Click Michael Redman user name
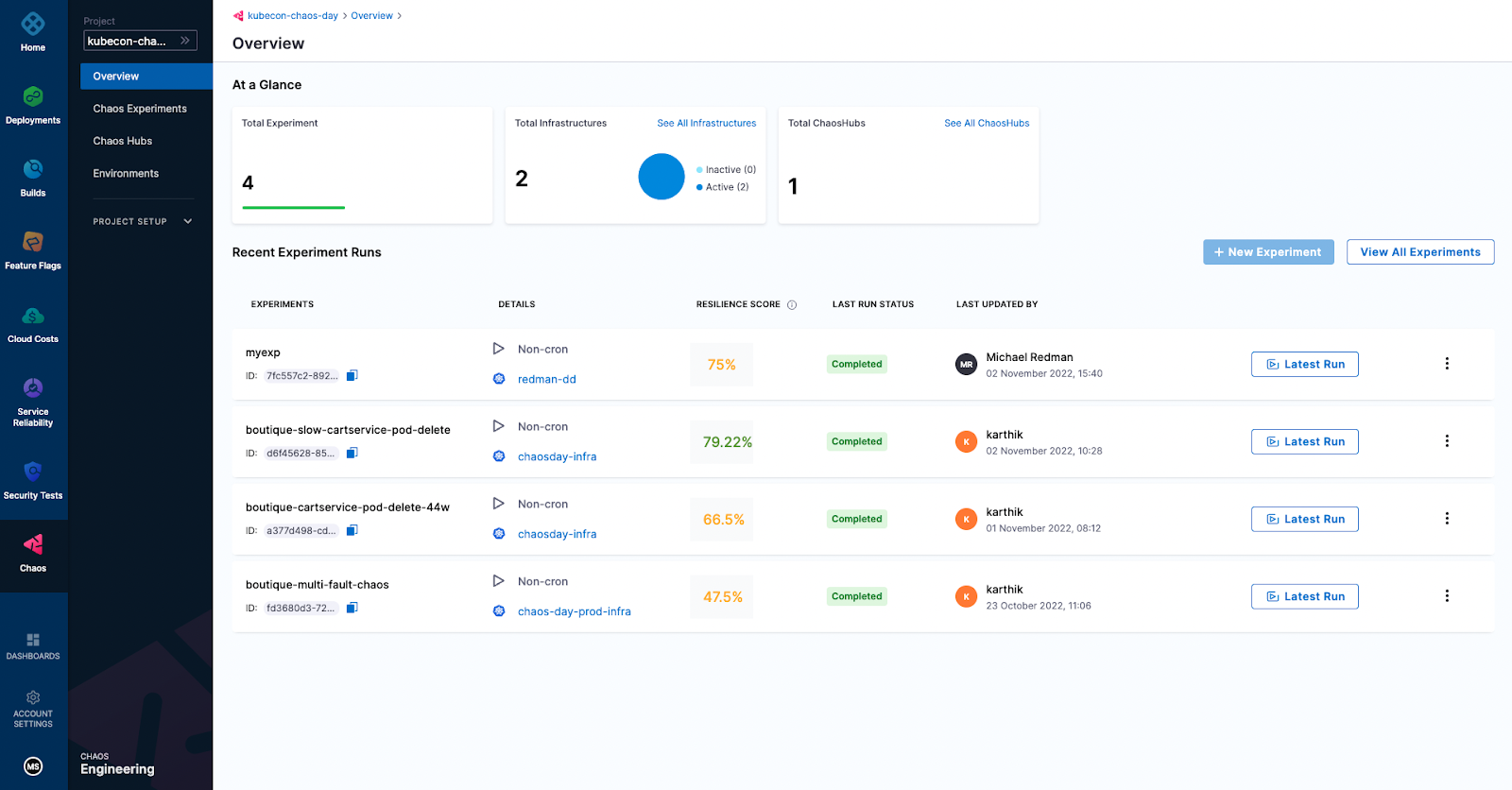Screen dimensions: 1512x790 1030,357
